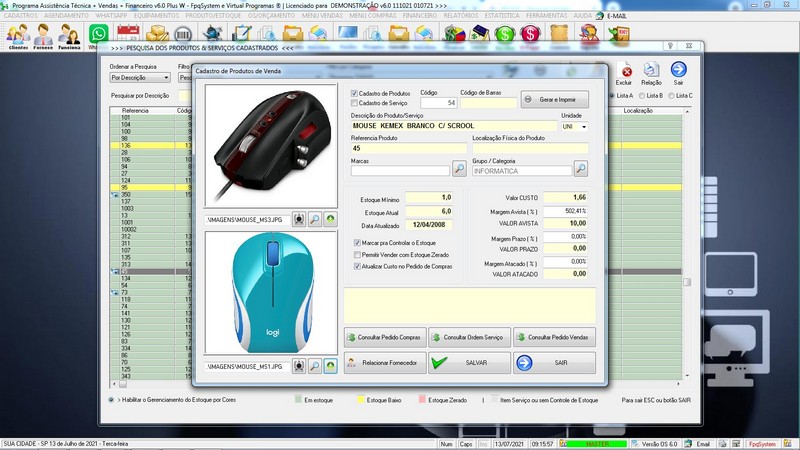The image size is (800, 450).
Task: Open the Funciona employees toolbar icon
Action: (69, 37)
